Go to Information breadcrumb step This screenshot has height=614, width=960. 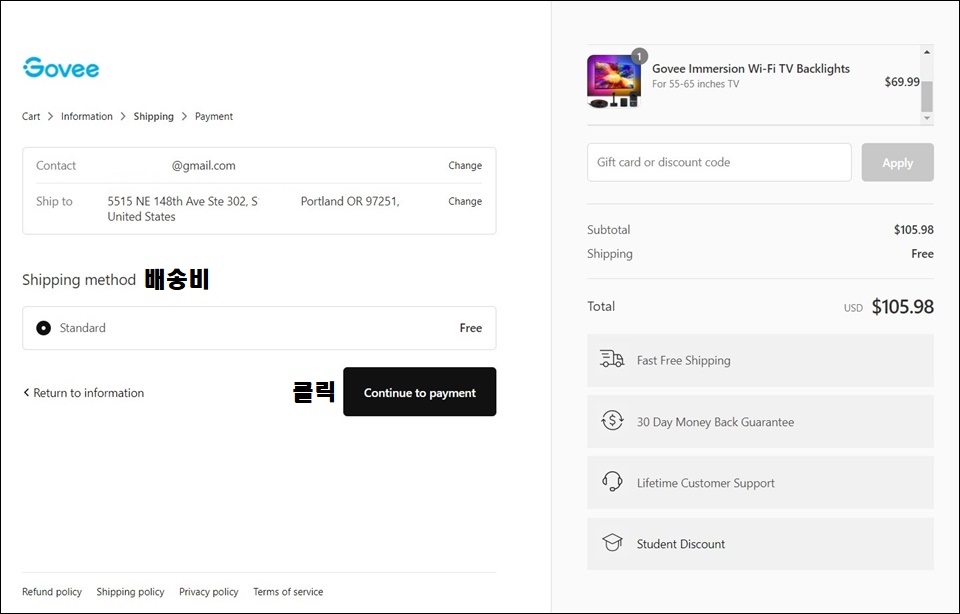(x=87, y=116)
